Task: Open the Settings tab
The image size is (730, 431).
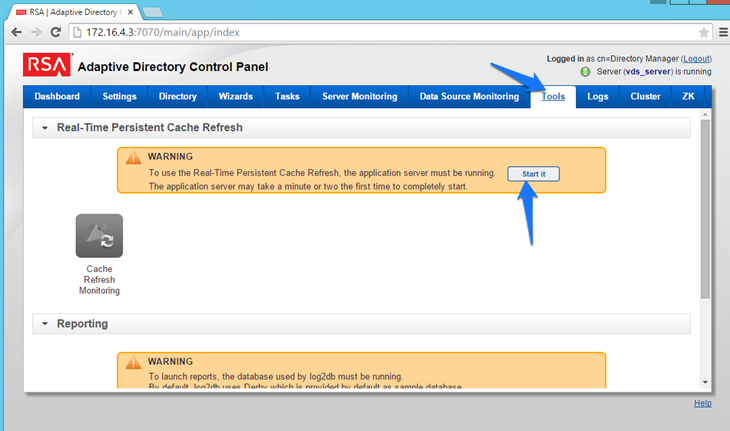Action: click(119, 96)
